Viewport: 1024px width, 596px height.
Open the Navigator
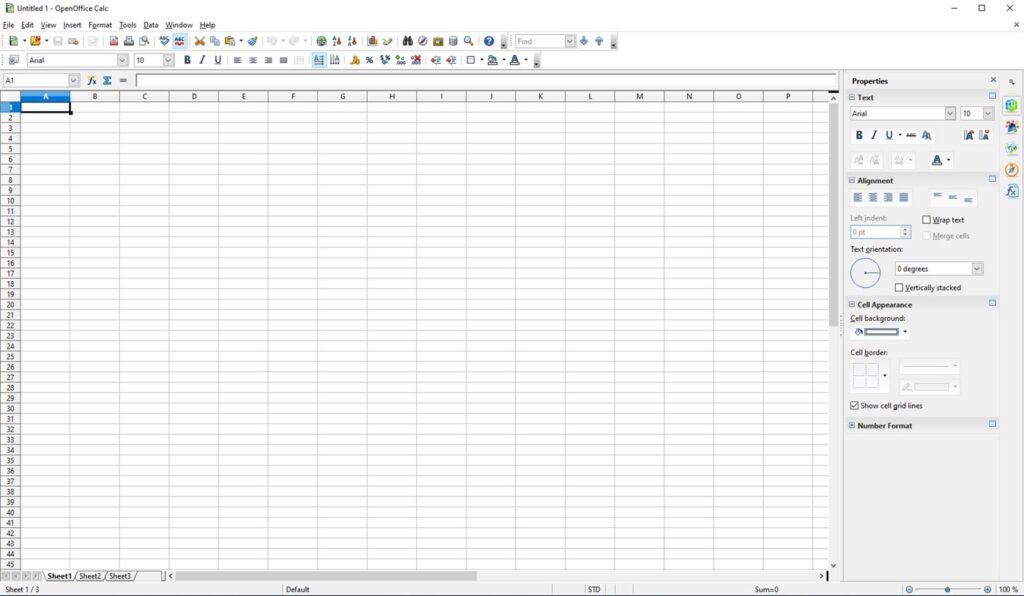422,41
